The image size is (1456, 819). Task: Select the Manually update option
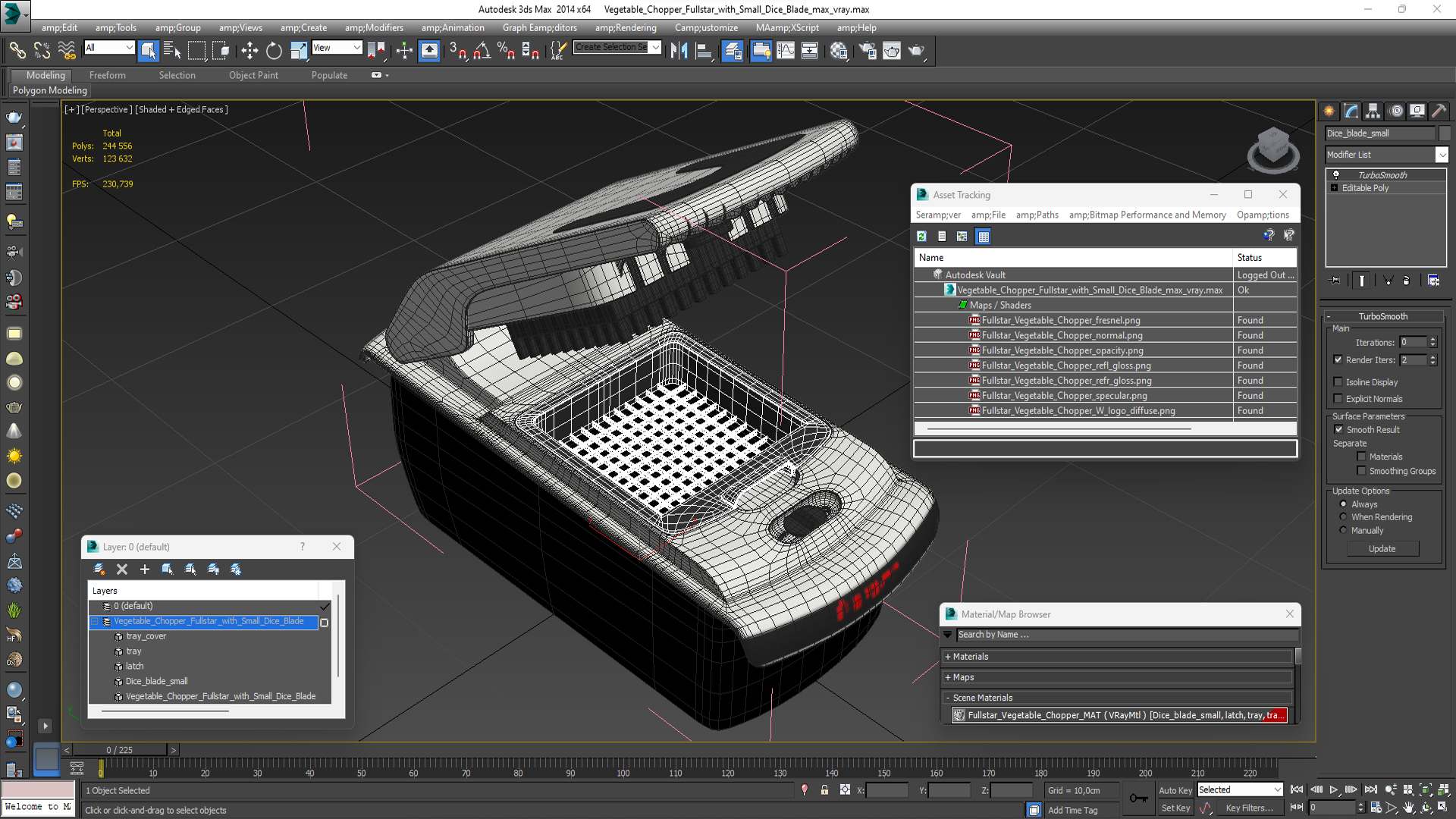(x=1344, y=531)
